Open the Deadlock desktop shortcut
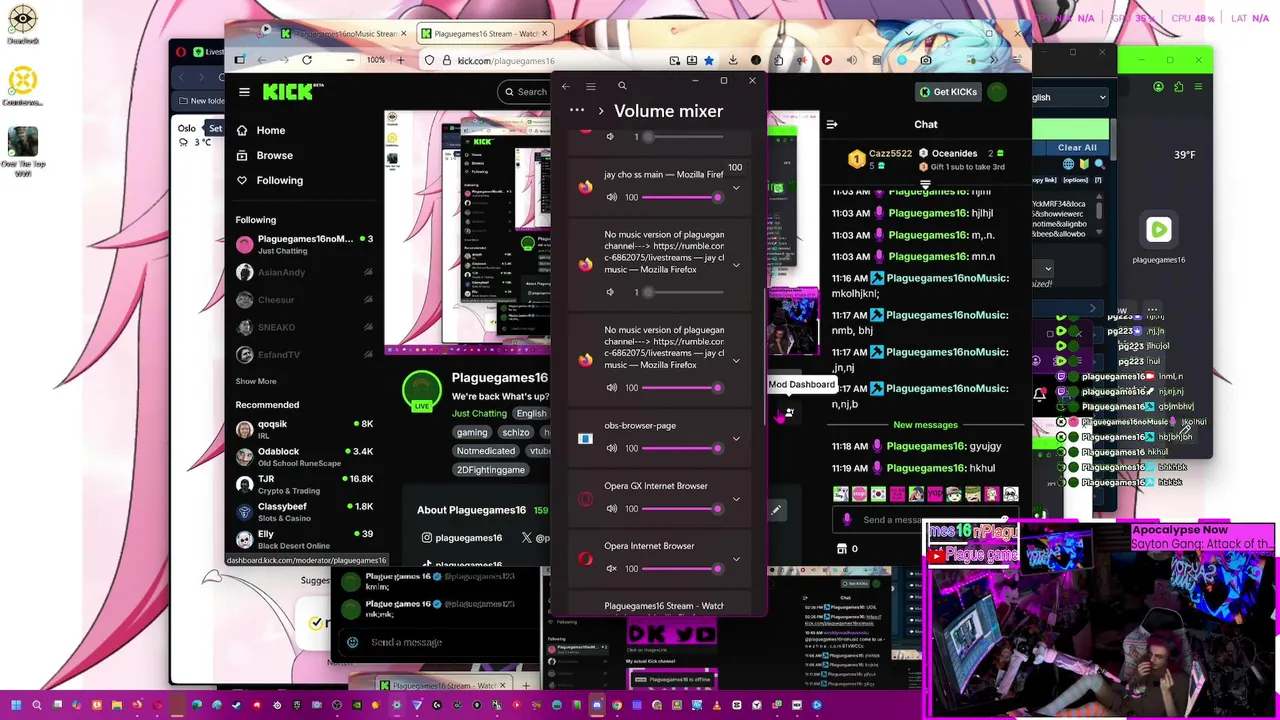The height and width of the screenshot is (720, 1280). (x=22, y=24)
